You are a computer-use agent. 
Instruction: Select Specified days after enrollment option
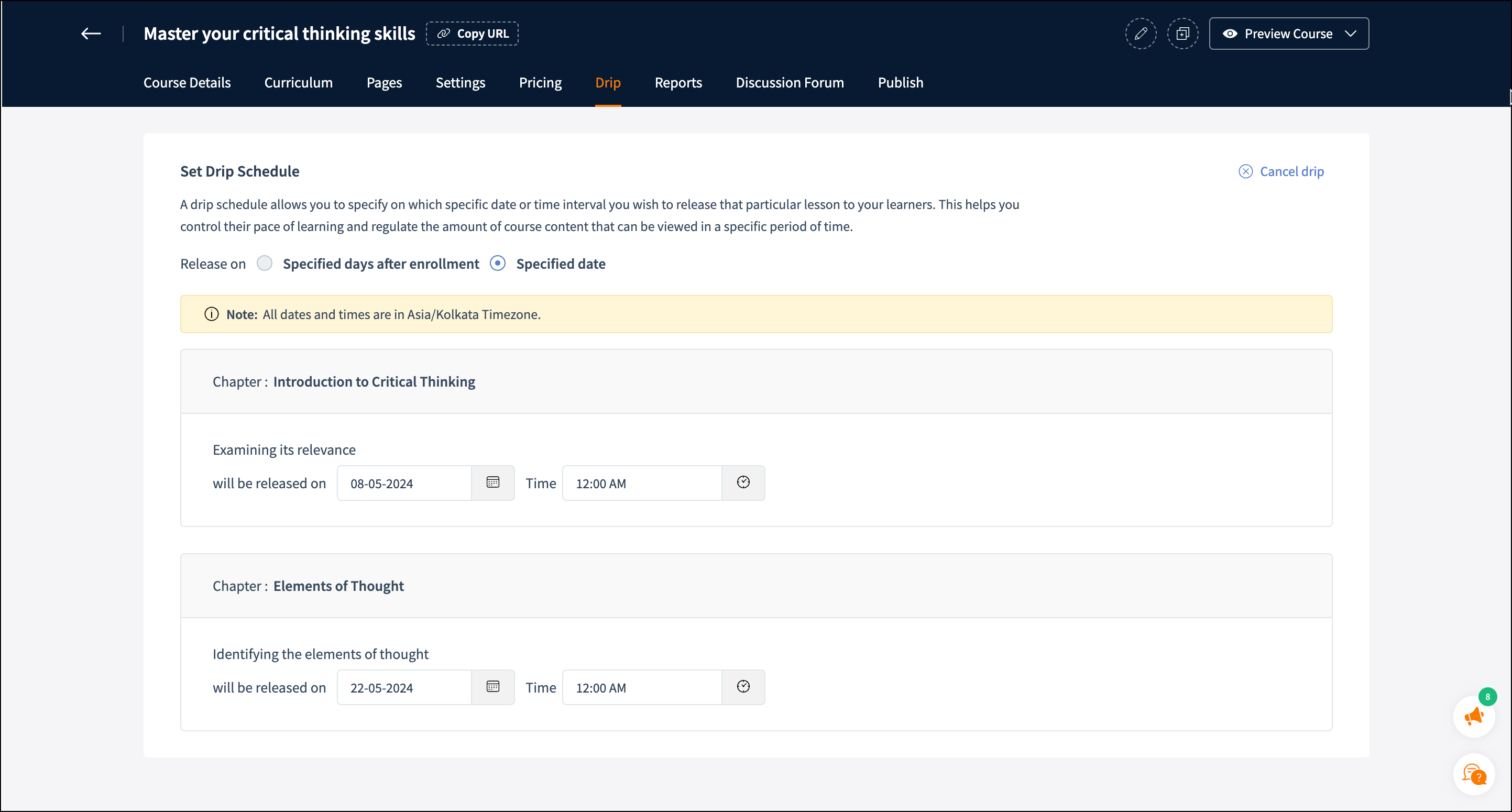[265, 264]
